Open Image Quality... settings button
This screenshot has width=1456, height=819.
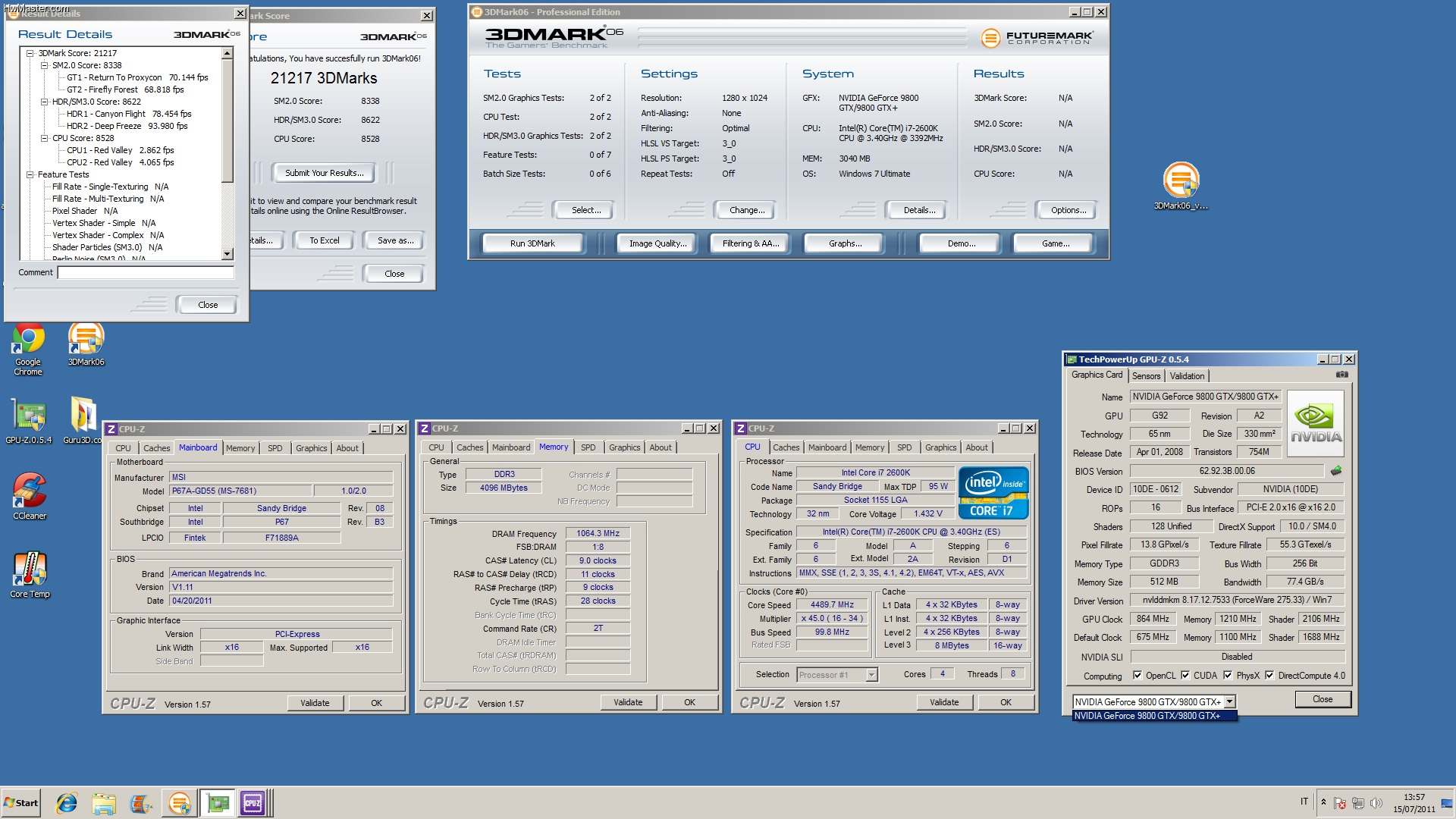point(658,243)
